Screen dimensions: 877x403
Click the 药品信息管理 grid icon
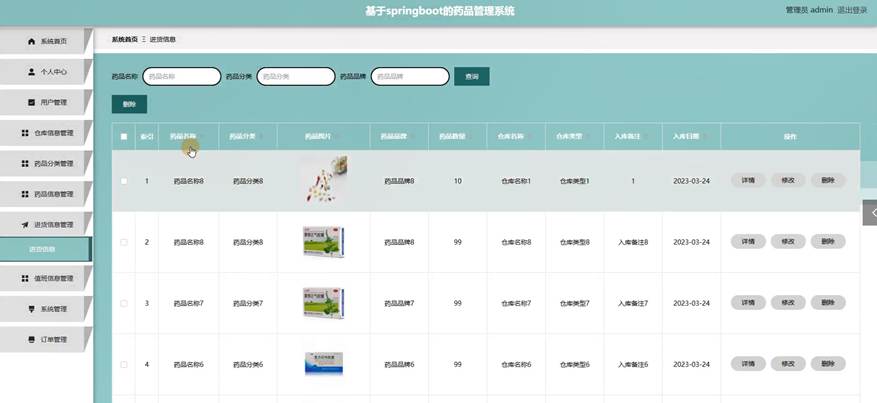point(25,194)
